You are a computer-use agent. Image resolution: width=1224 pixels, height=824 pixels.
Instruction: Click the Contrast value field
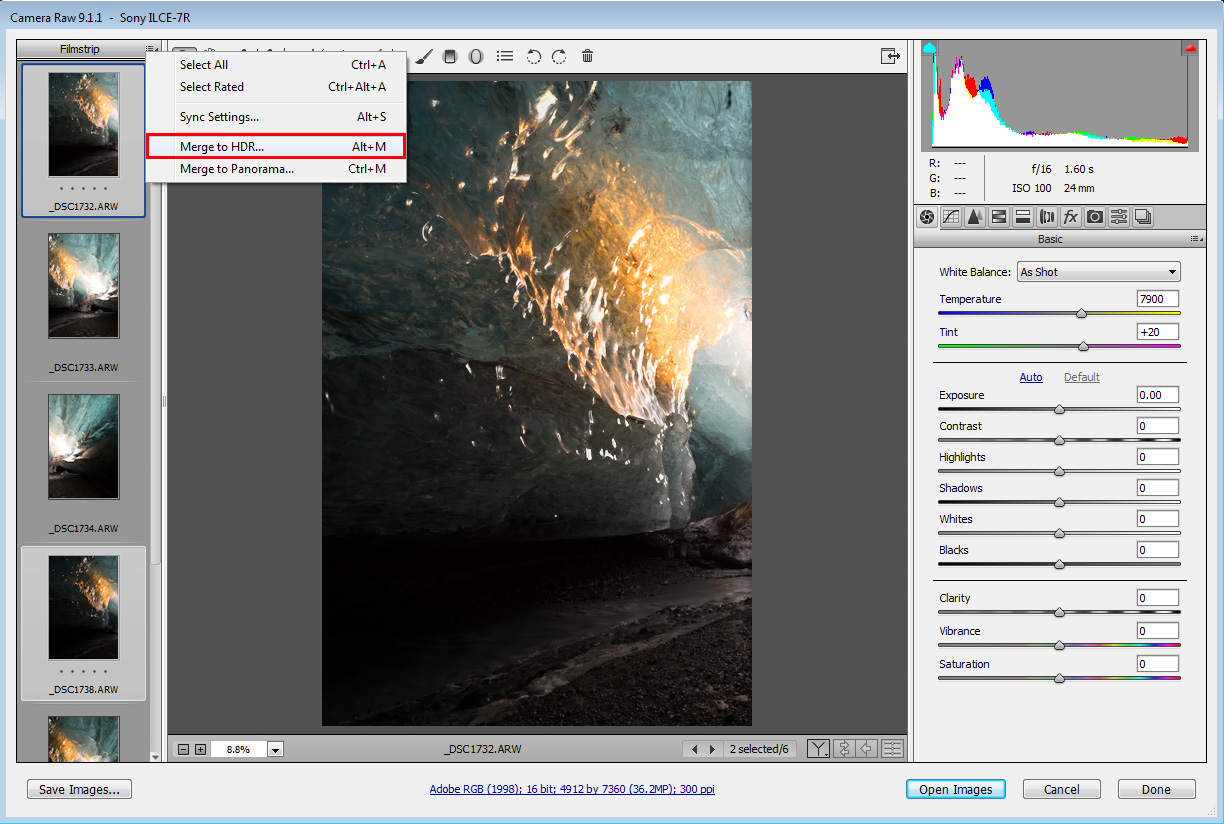coord(1158,426)
